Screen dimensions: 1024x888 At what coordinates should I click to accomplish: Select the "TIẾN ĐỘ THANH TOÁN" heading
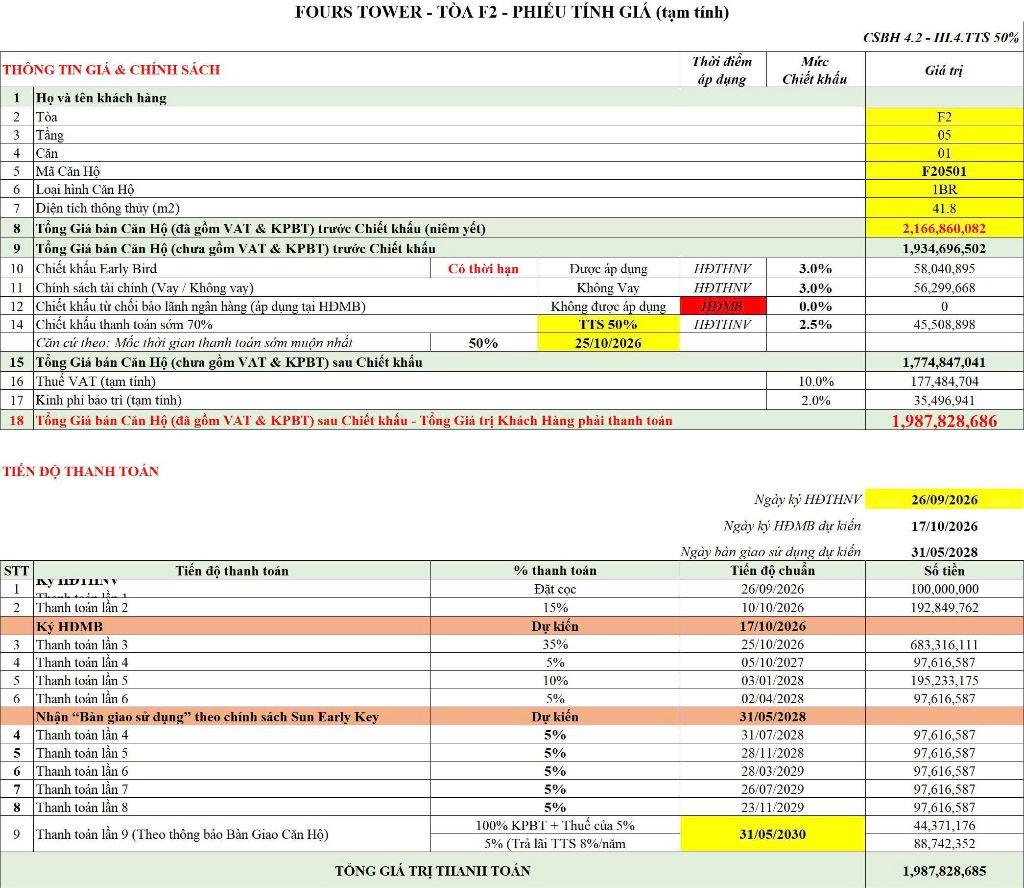[x=81, y=471]
